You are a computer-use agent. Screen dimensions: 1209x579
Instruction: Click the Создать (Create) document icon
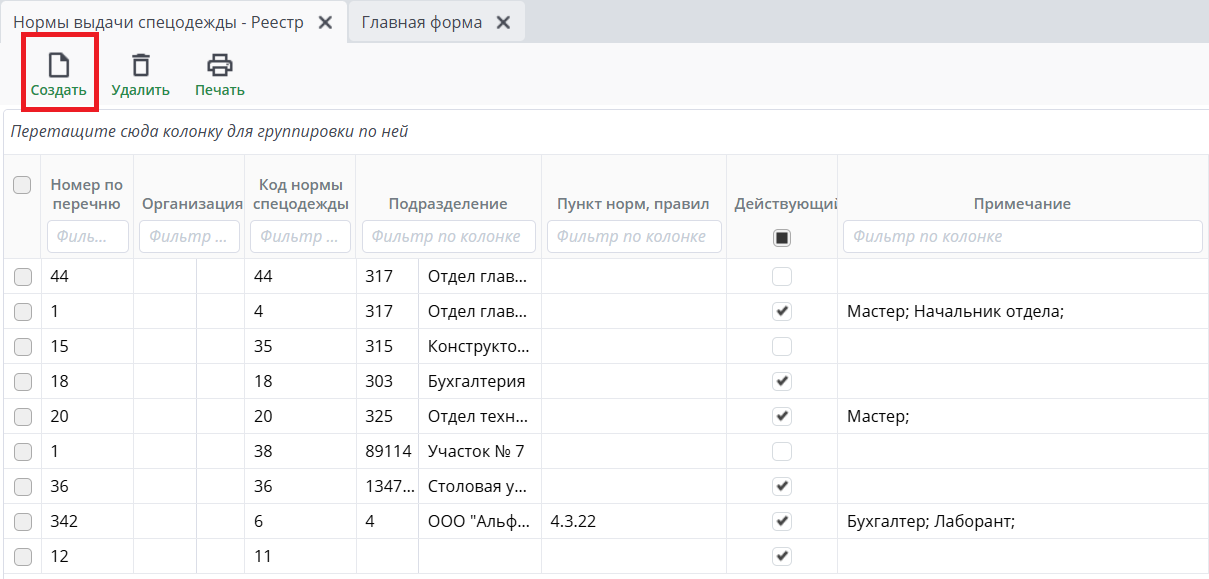point(59,66)
